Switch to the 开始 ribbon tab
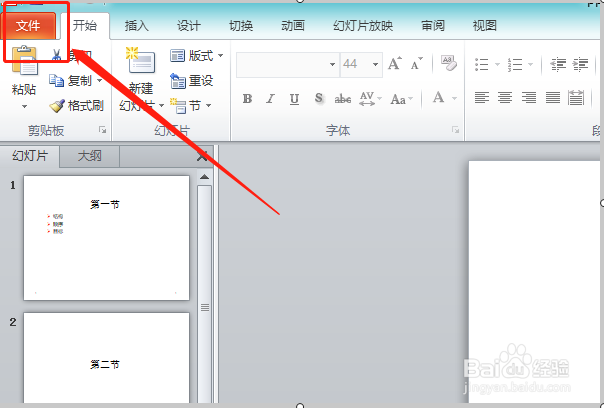This screenshot has height=408, width=604. 85,26
